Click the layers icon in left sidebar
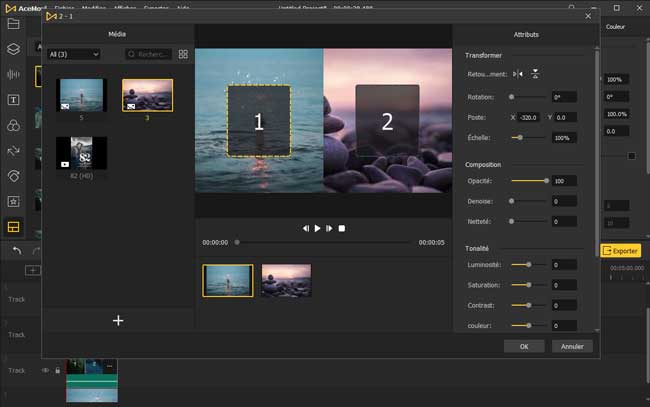Screen dimensions: 650x407 pos(14,48)
